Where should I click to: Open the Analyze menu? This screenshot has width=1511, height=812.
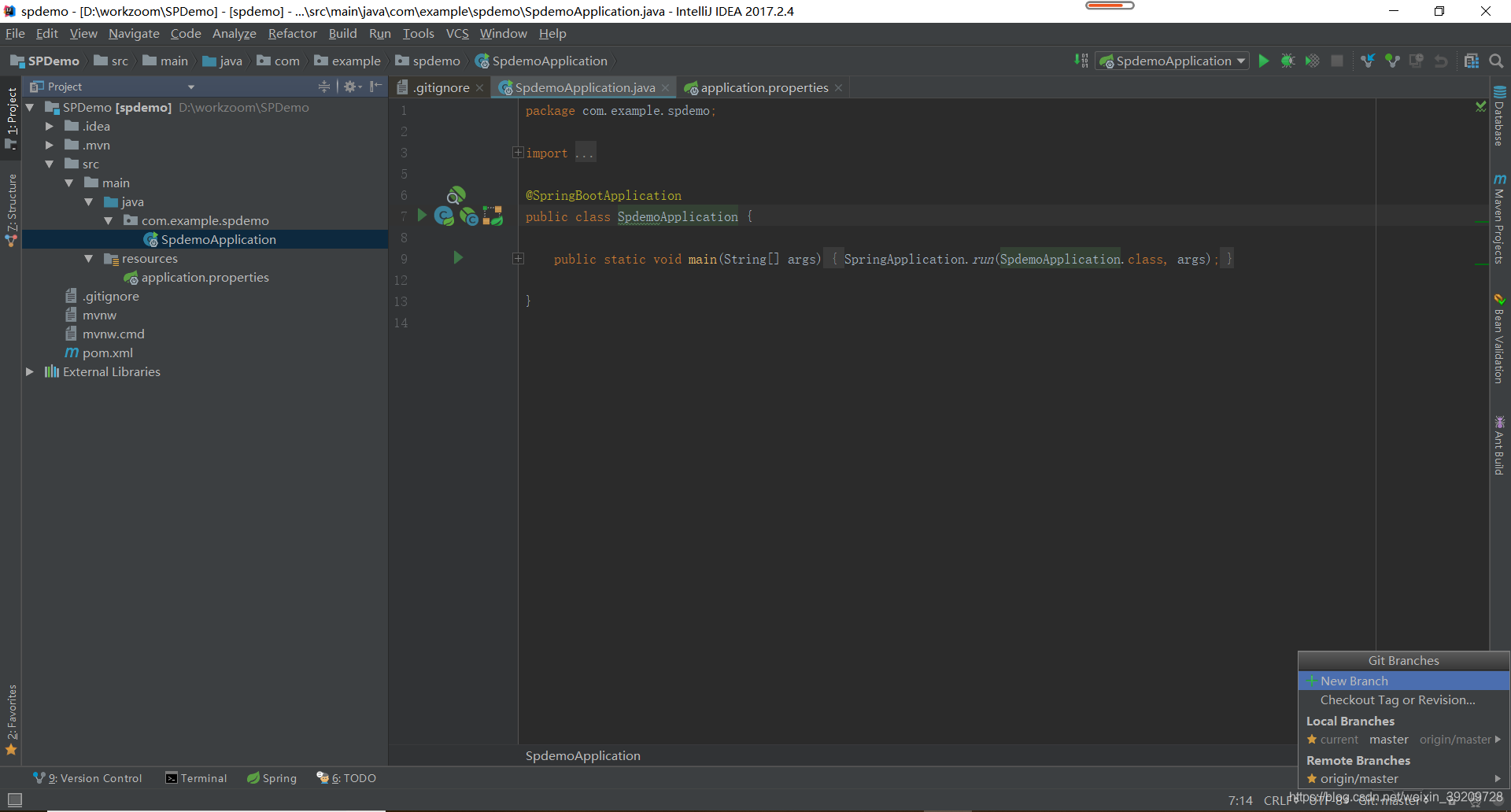(235, 33)
